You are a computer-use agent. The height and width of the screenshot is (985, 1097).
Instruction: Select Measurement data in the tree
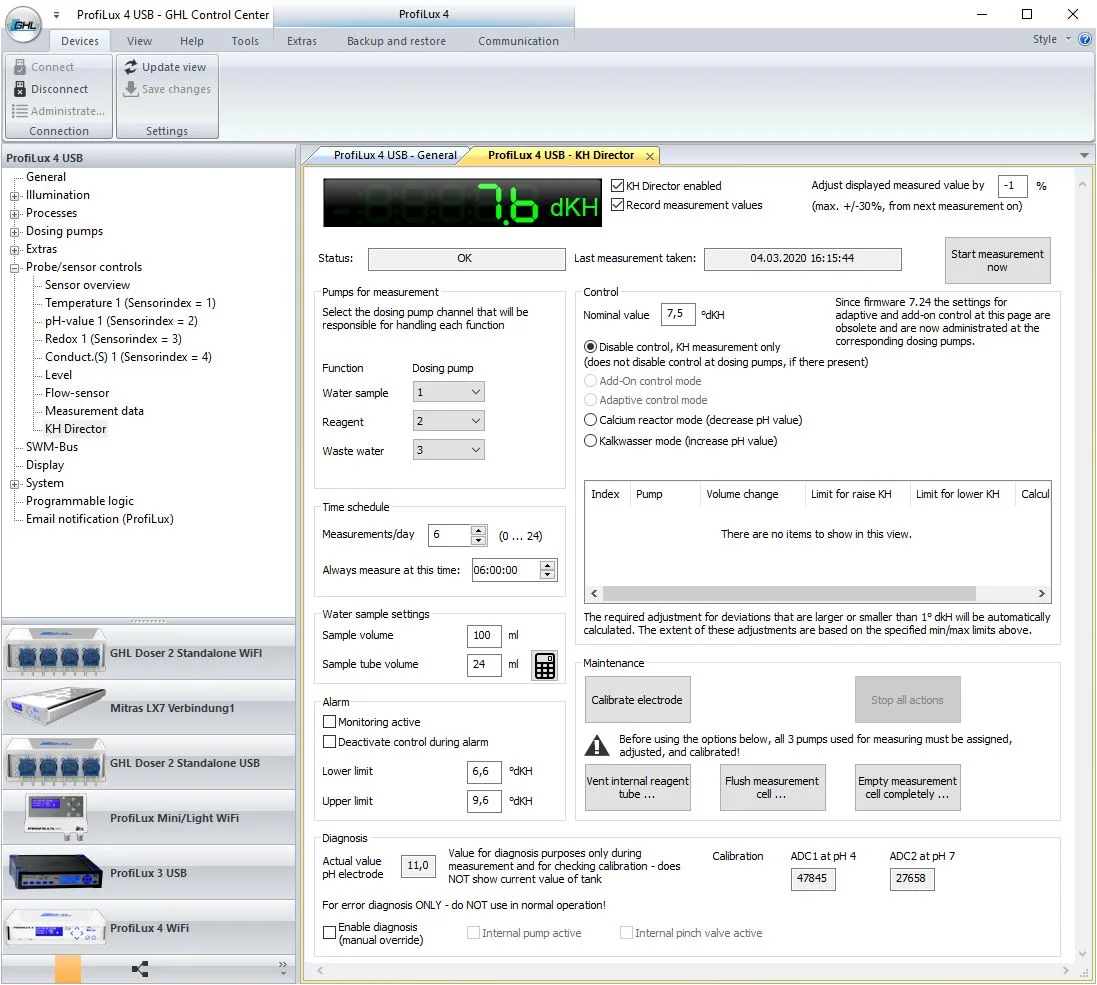click(x=94, y=411)
